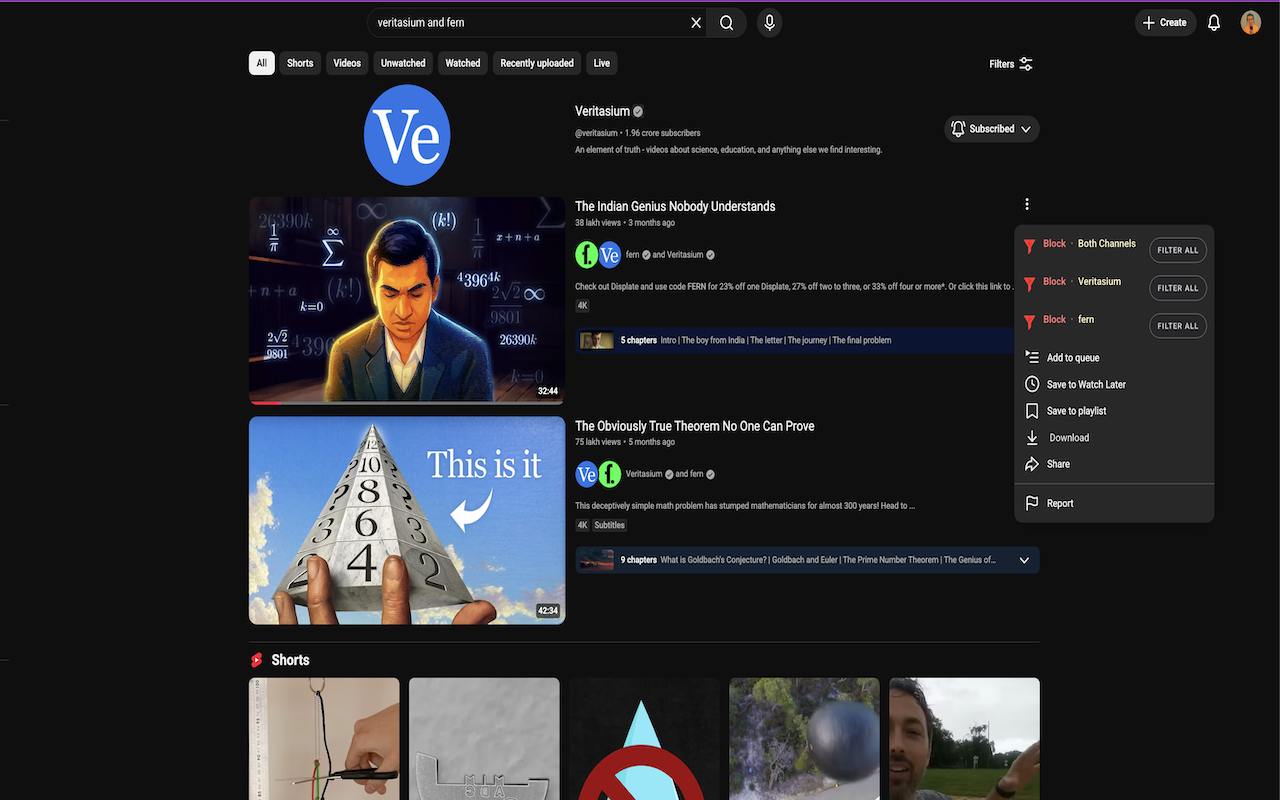Screen dimensions: 1280x800
Task: Block Both Channels from the menu
Action: pos(1089,244)
